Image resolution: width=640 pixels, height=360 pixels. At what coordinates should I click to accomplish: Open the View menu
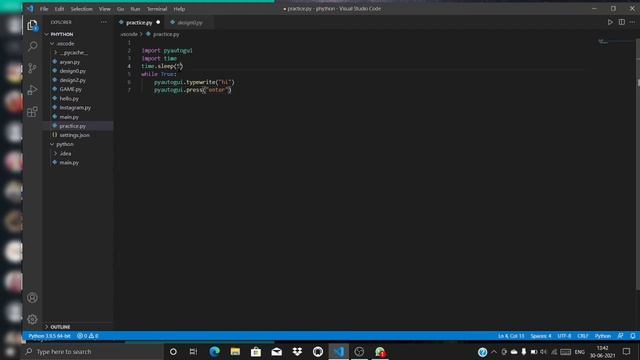point(104,9)
